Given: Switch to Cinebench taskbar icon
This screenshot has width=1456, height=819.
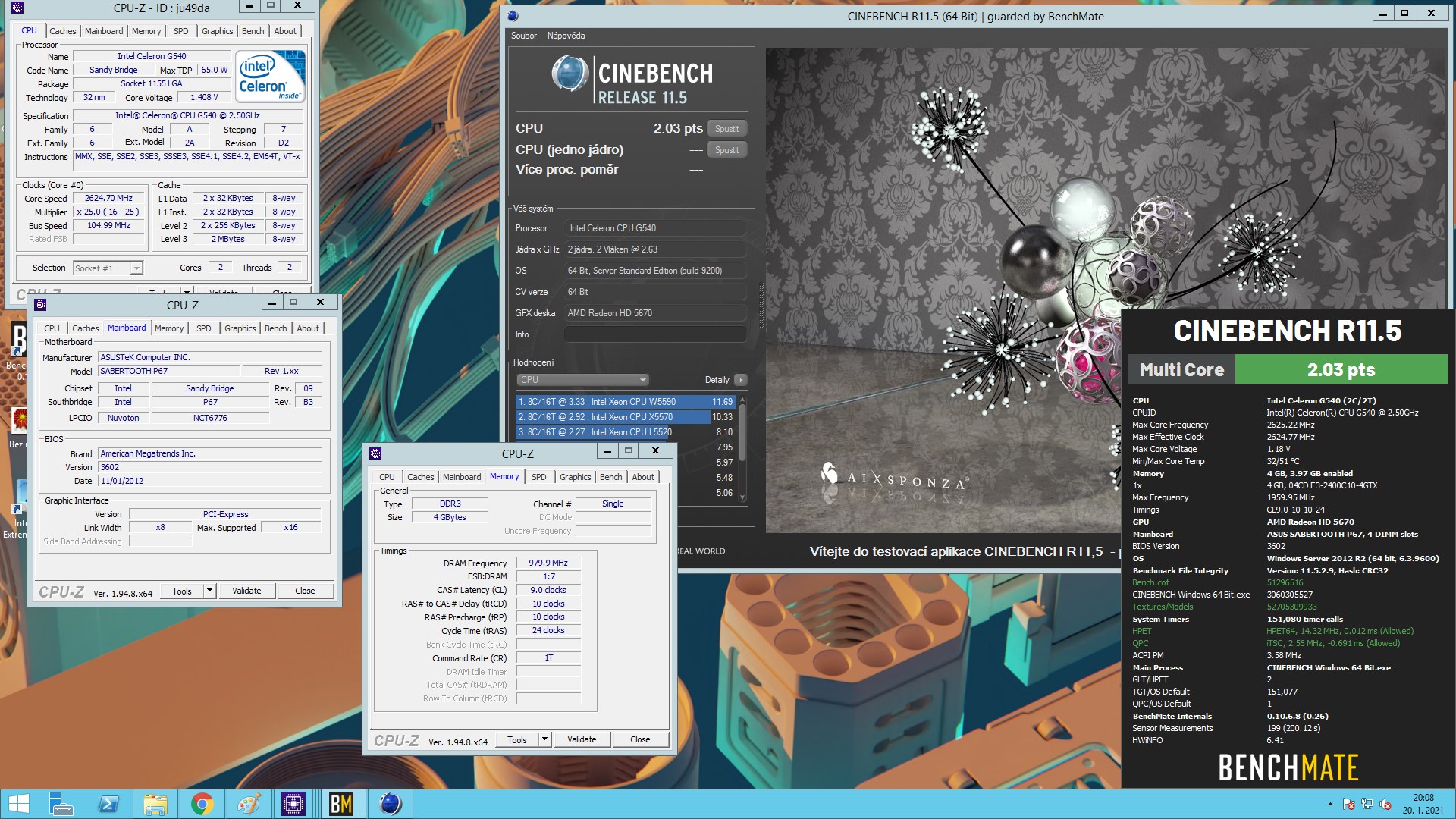Looking at the screenshot, I should [x=390, y=804].
